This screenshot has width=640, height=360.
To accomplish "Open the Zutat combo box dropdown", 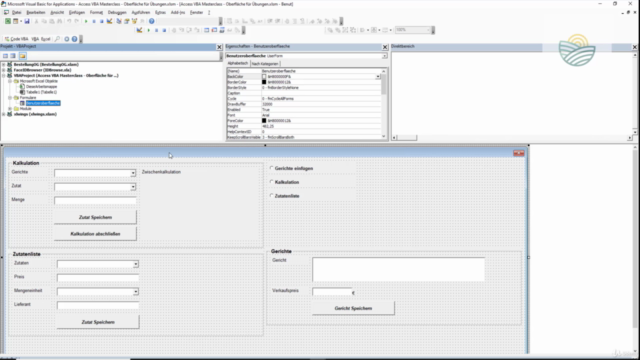I will pyautogui.click(x=133, y=187).
